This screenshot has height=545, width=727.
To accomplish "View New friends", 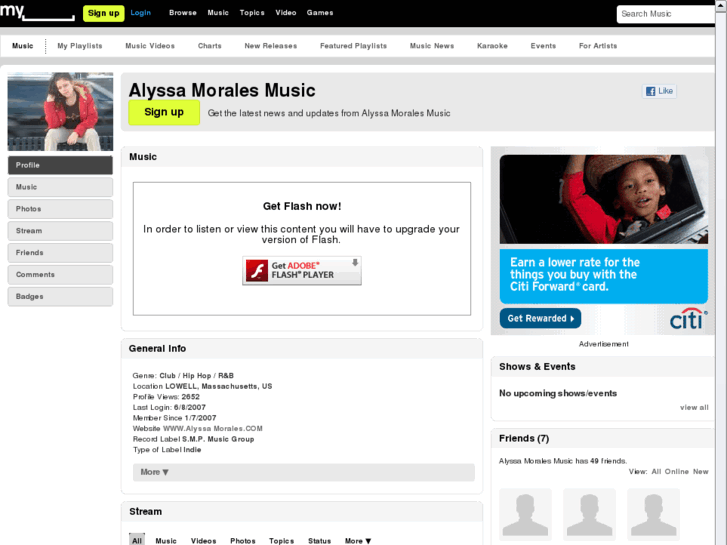I will point(701,472).
